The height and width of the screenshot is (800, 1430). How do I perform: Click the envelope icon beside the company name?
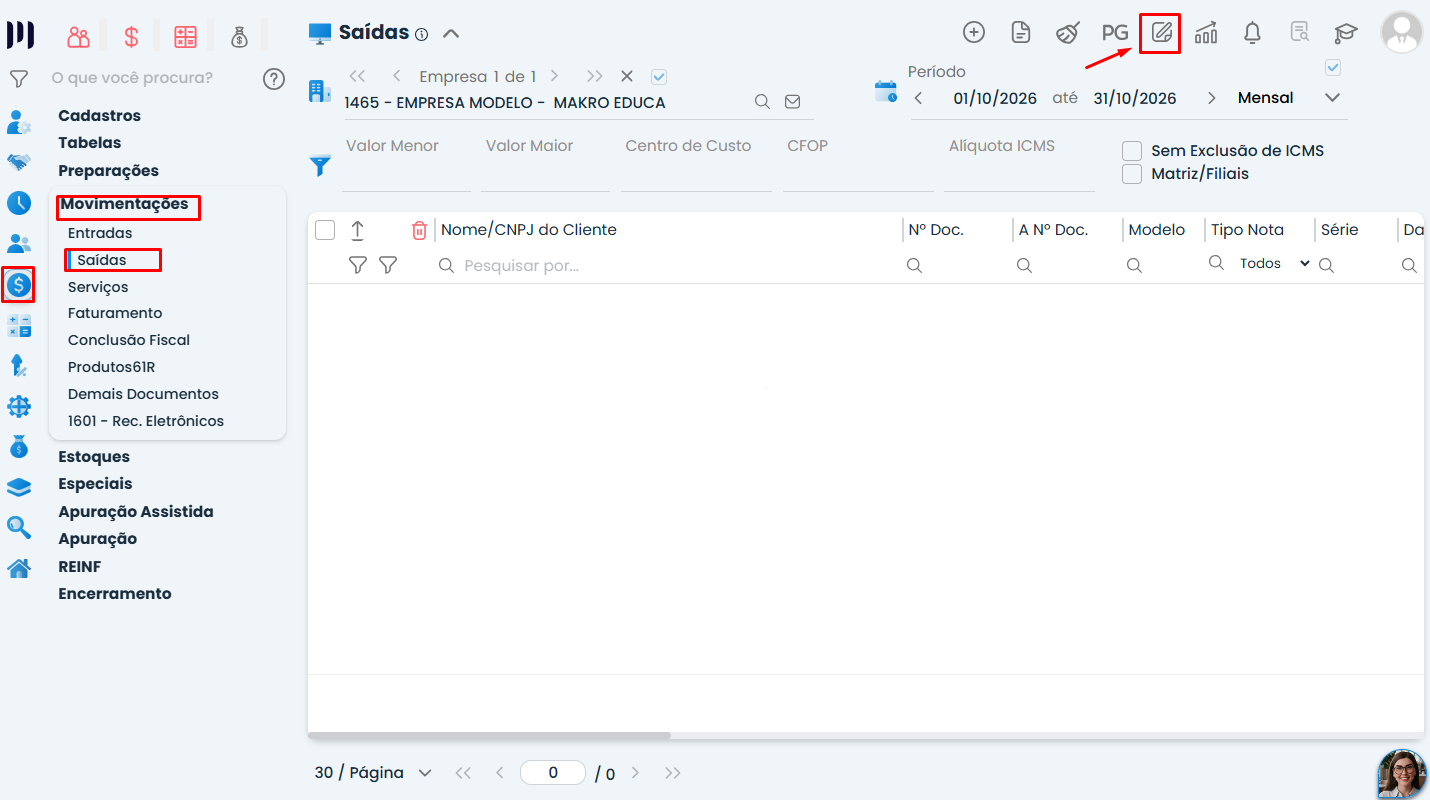pos(793,101)
